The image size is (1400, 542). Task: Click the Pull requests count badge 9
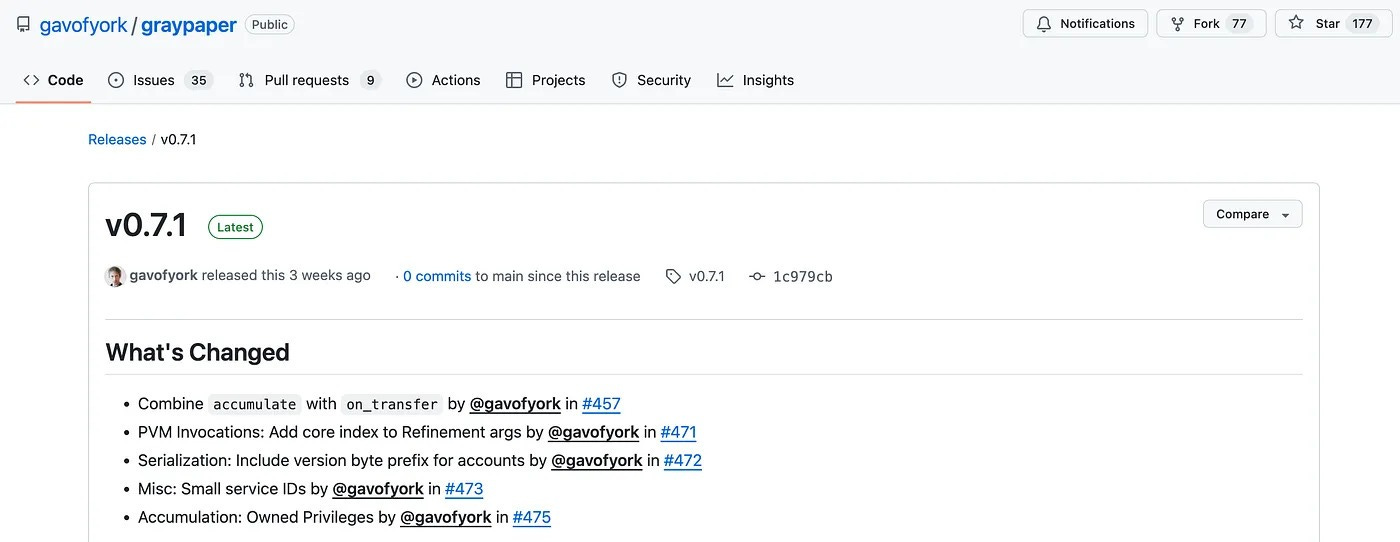370,80
